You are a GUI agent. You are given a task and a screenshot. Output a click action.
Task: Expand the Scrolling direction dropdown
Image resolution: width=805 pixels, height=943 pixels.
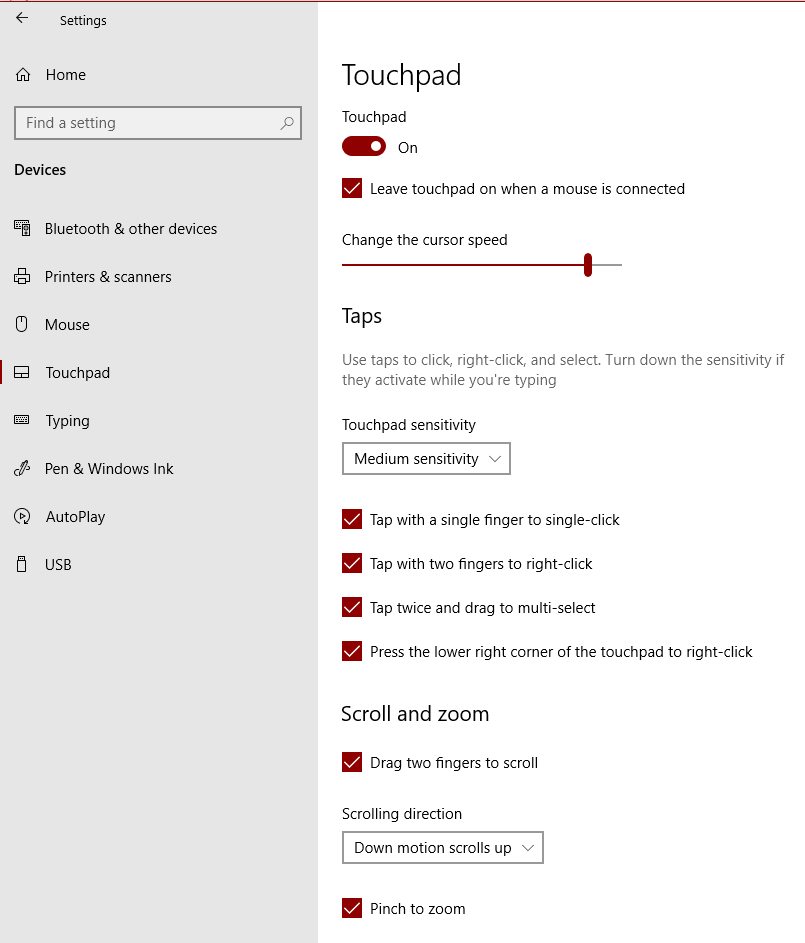click(x=442, y=848)
